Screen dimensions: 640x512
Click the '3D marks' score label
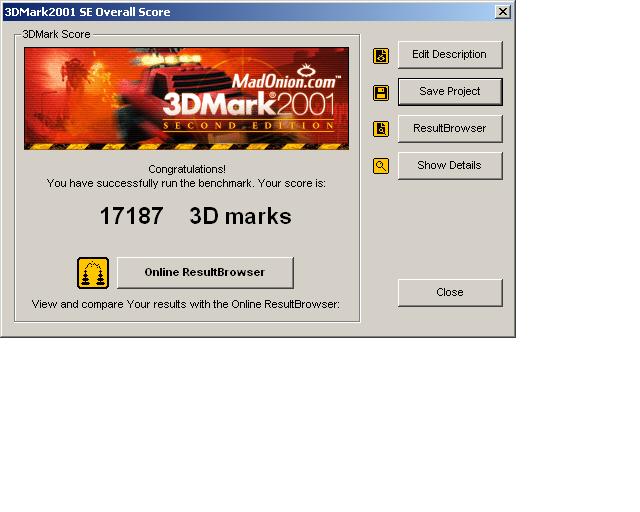tap(240, 216)
